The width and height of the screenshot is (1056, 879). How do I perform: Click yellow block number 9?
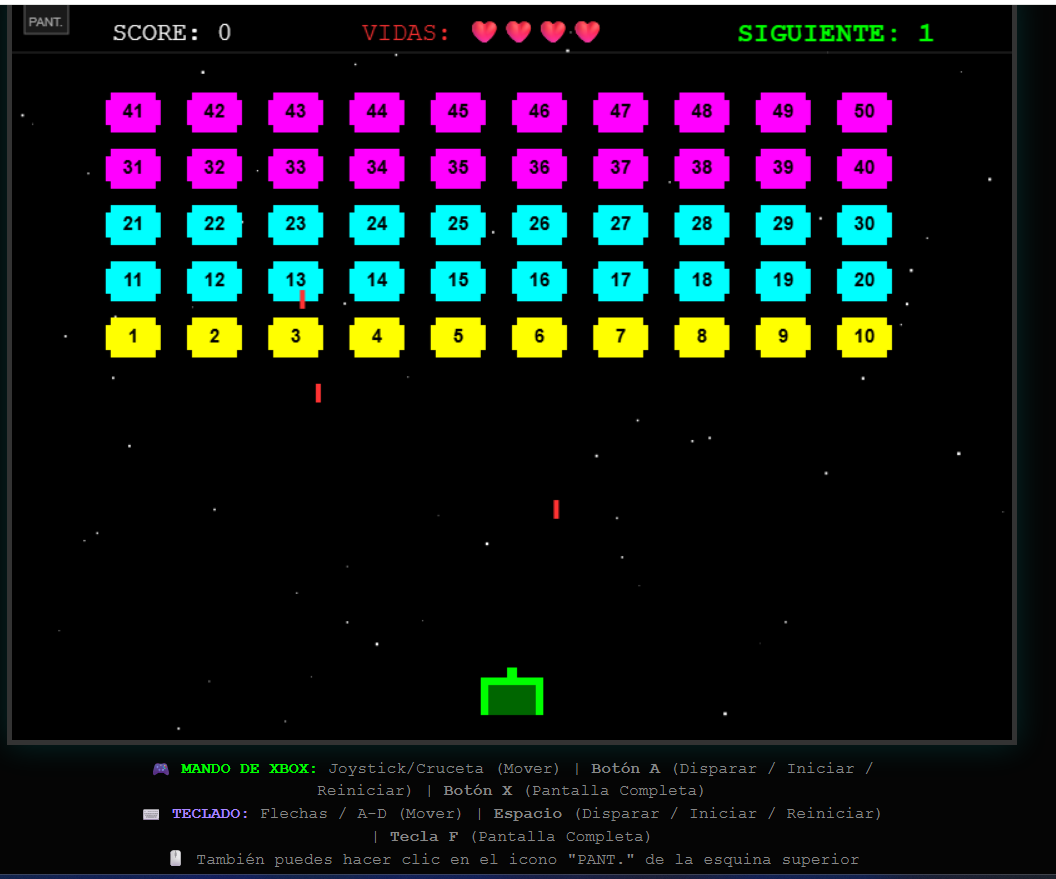tap(783, 337)
